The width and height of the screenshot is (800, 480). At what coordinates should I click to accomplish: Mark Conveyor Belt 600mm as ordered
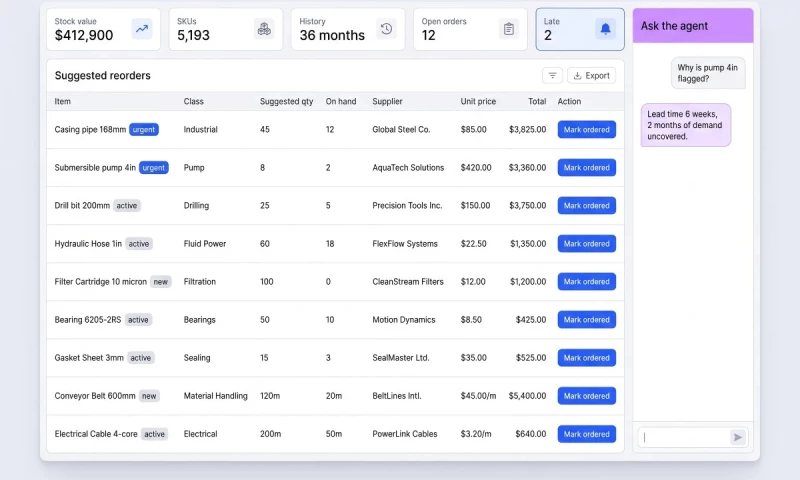point(586,396)
